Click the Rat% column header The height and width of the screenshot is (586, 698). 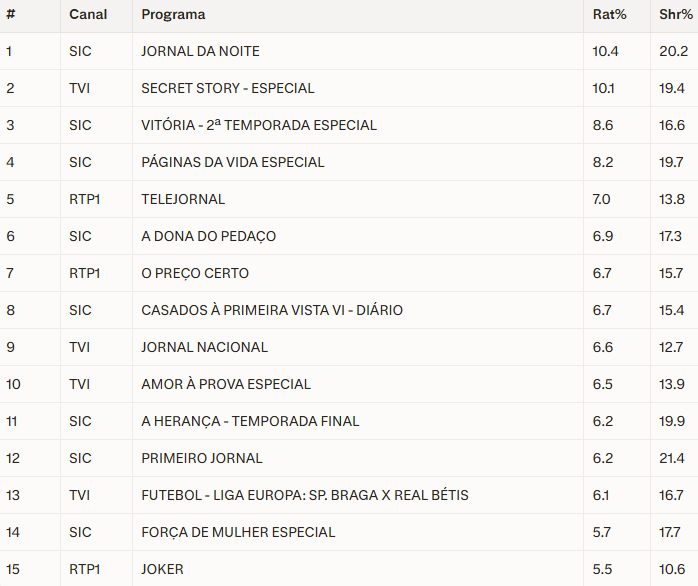[607, 14]
